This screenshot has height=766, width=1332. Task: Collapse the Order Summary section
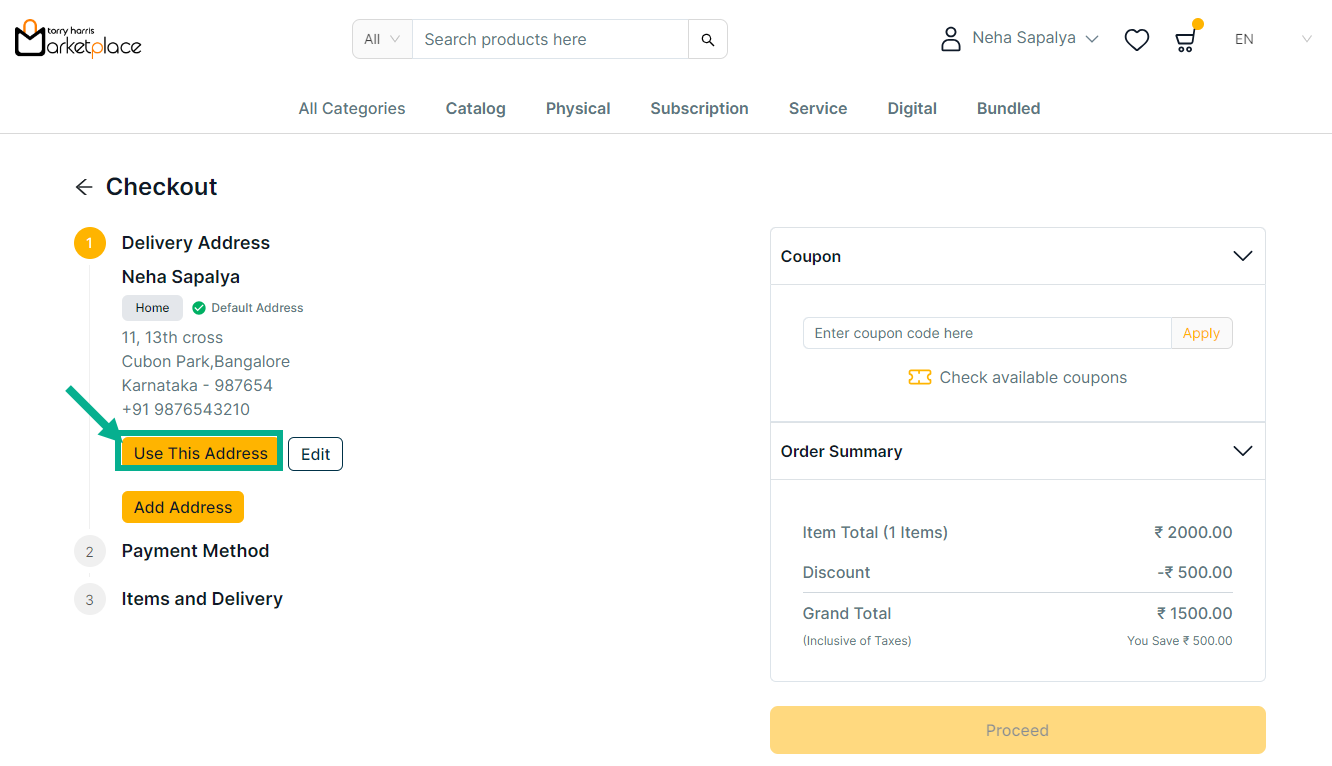coord(1242,451)
